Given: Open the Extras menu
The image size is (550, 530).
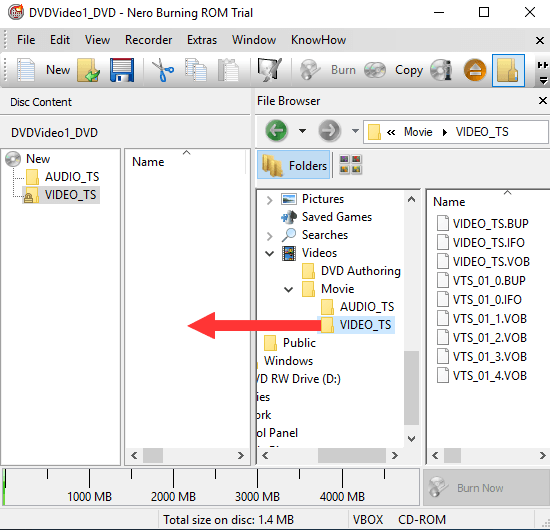Looking at the screenshot, I should coord(202,40).
